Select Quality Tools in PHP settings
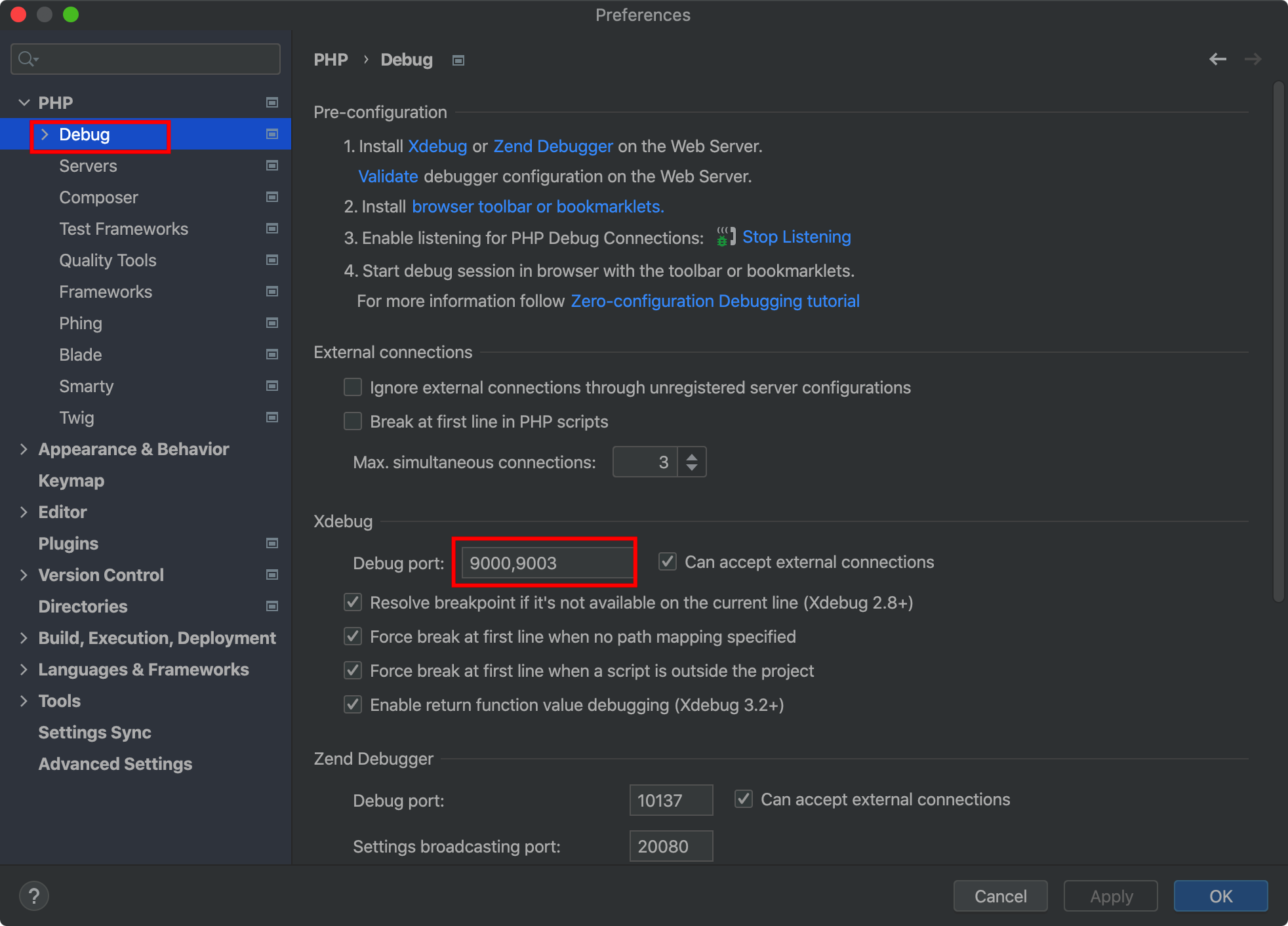Viewport: 1288px width, 926px height. (x=108, y=260)
